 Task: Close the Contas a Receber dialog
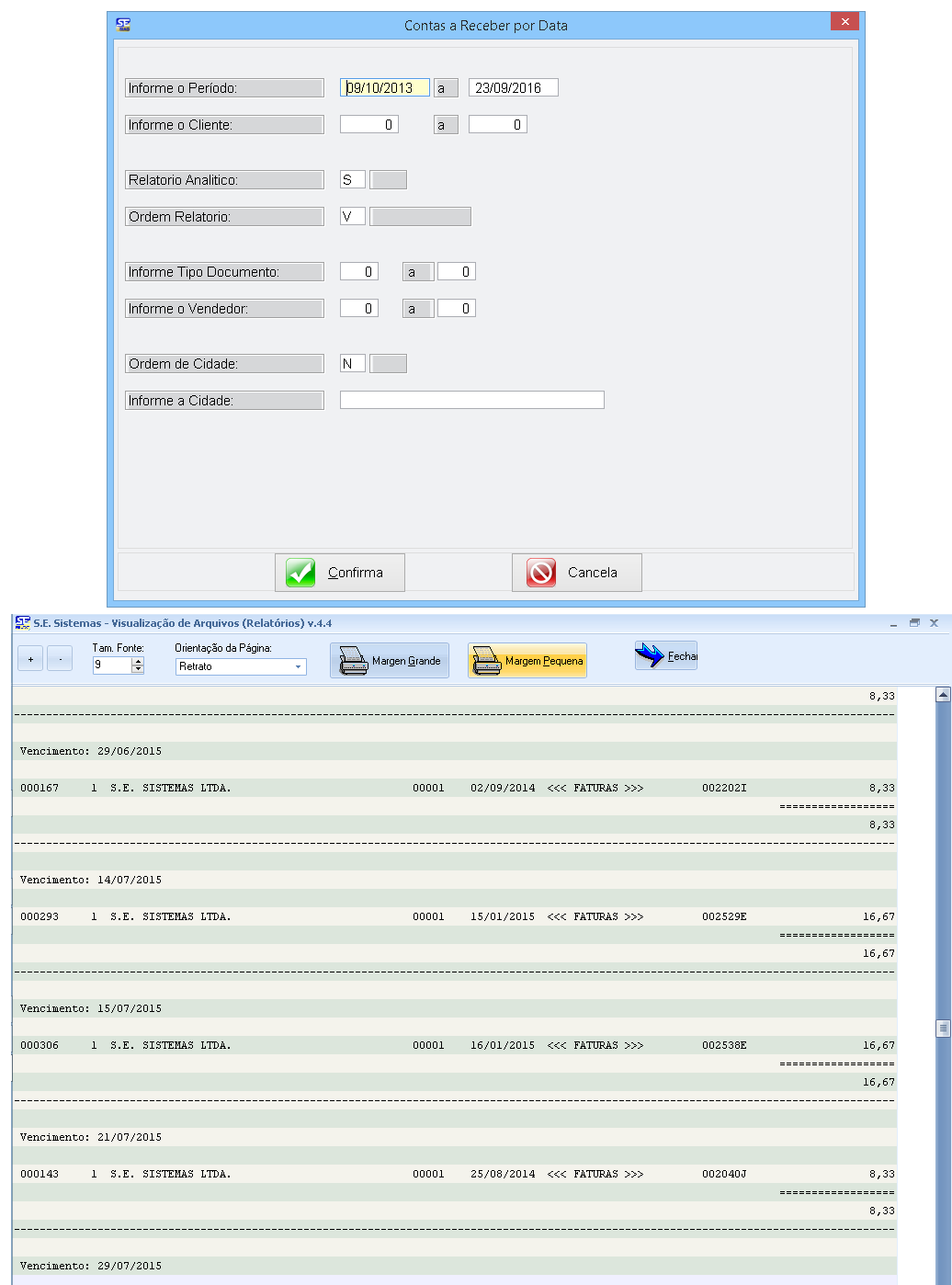click(844, 22)
